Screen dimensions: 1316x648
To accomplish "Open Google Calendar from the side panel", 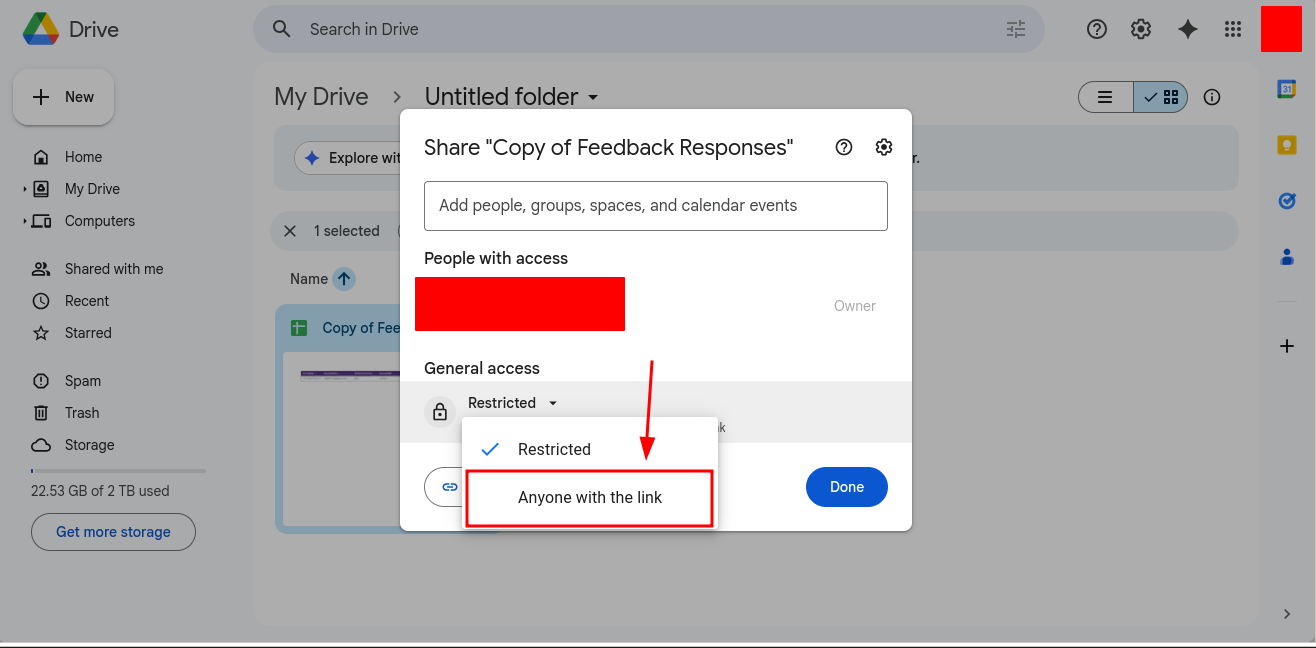I will coord(1287,90).
